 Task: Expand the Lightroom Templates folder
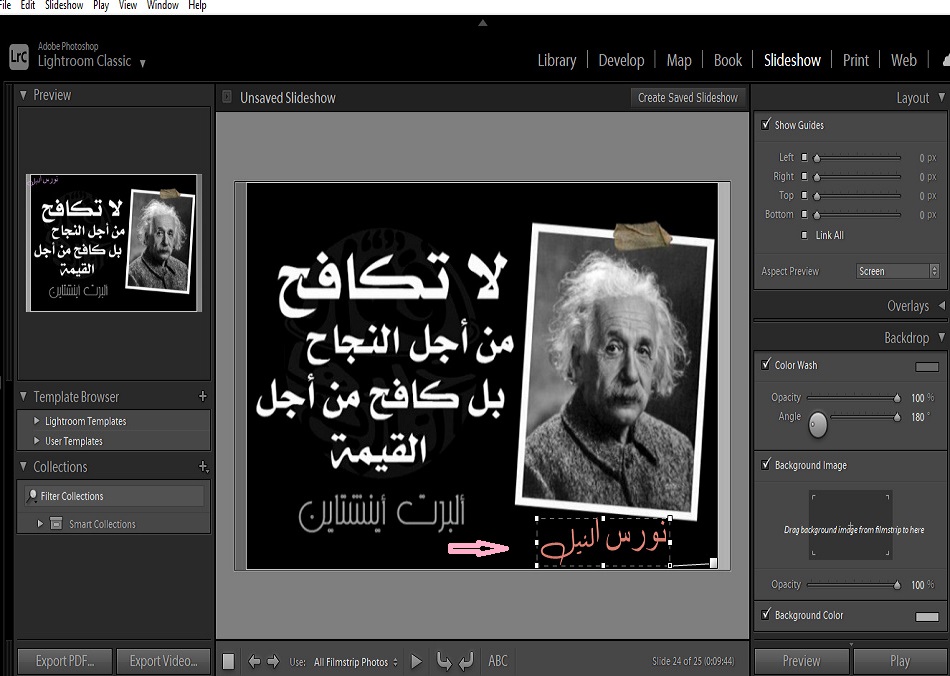(38, 421)
